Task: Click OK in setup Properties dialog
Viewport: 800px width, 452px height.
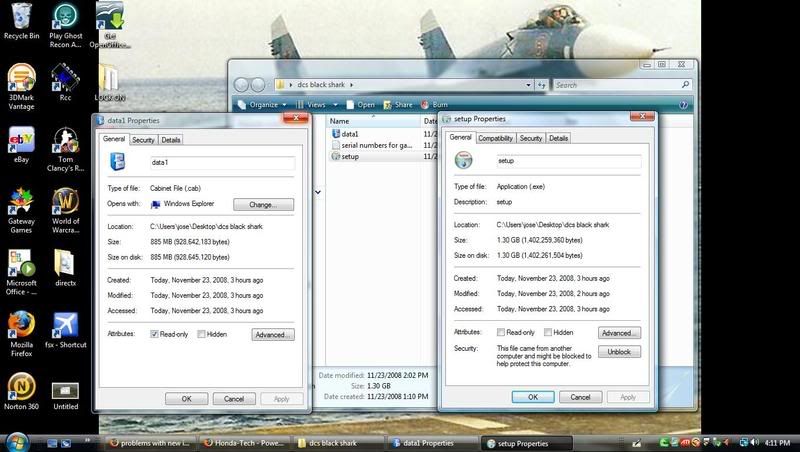Action: (533, 397)
